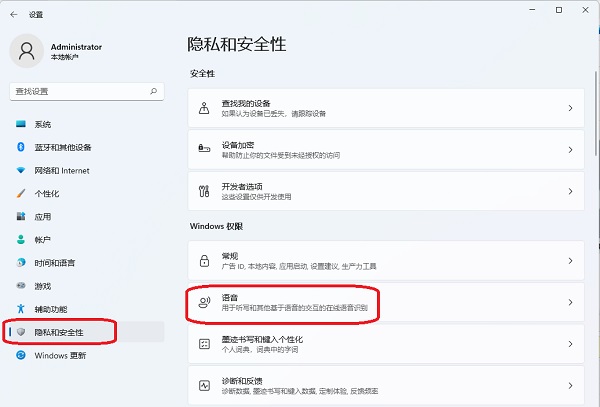Select 游戏 in the sidebar
600x407 pixels.
(x=42, y=285)
